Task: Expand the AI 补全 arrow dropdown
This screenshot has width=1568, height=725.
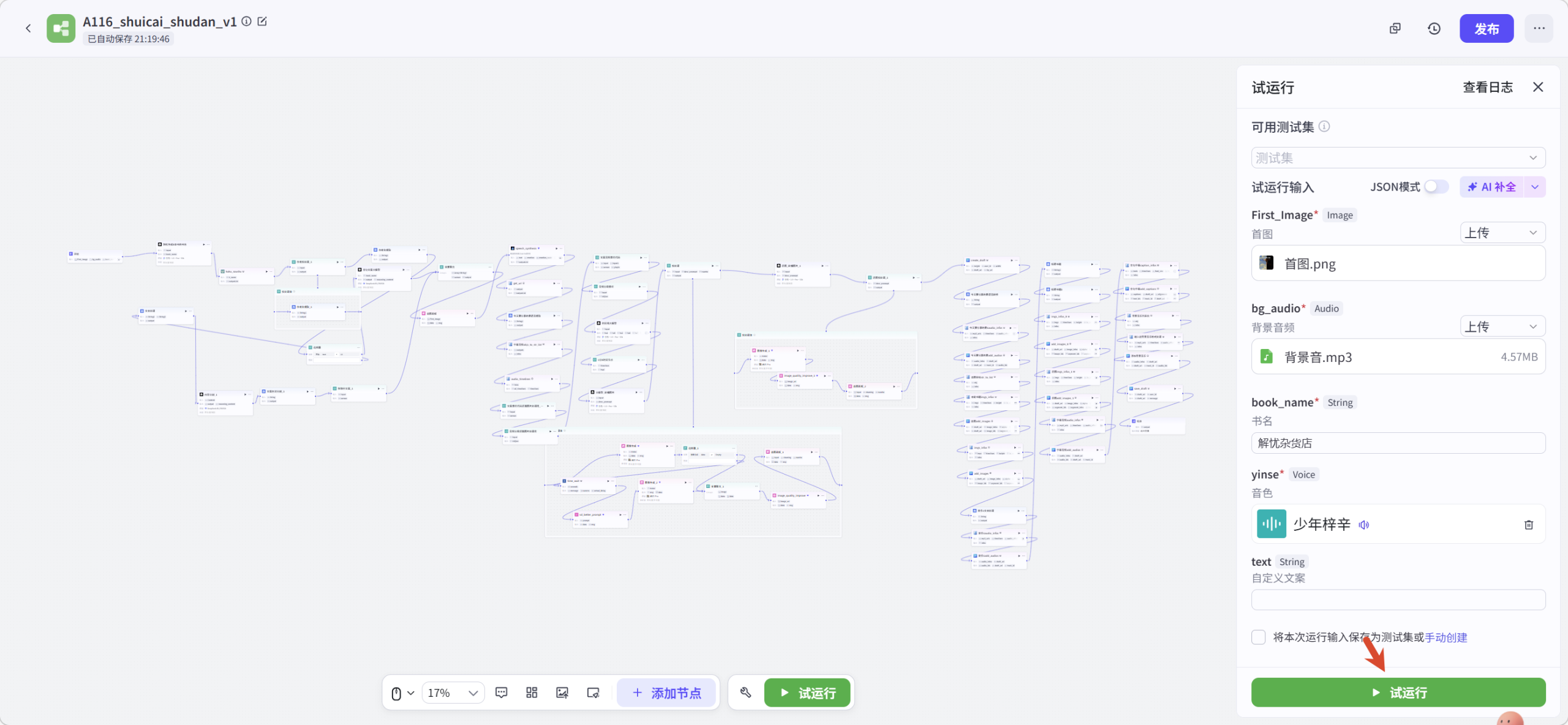Action: [1535, 187]
